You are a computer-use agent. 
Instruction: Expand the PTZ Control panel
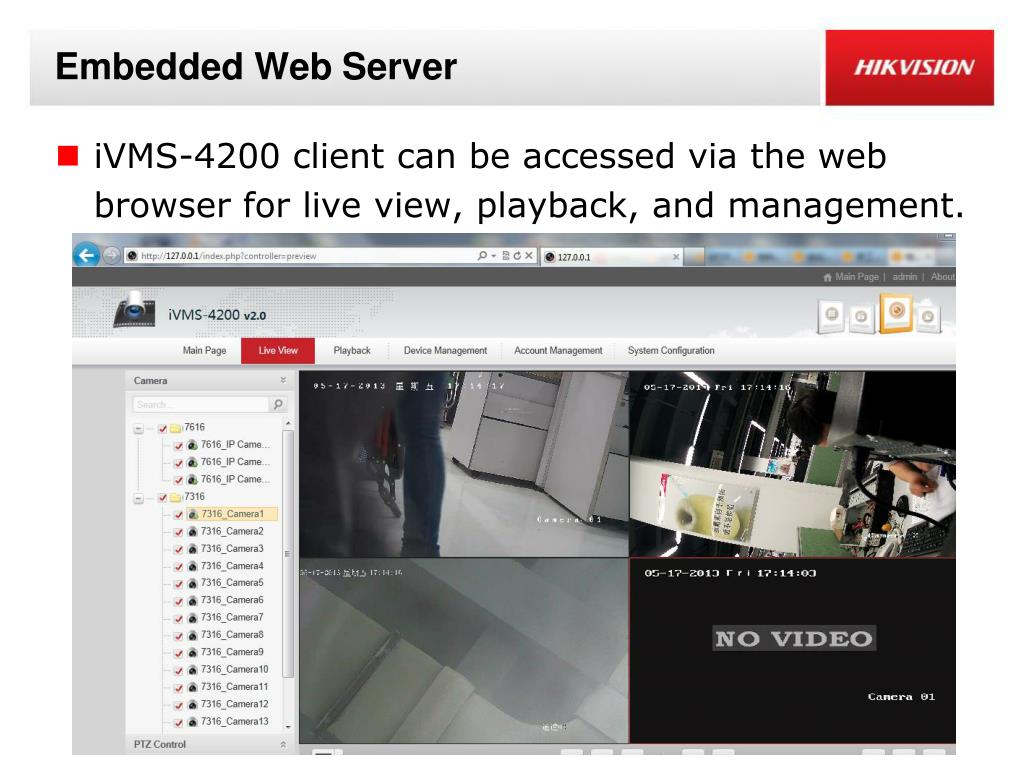coord(283,744)
